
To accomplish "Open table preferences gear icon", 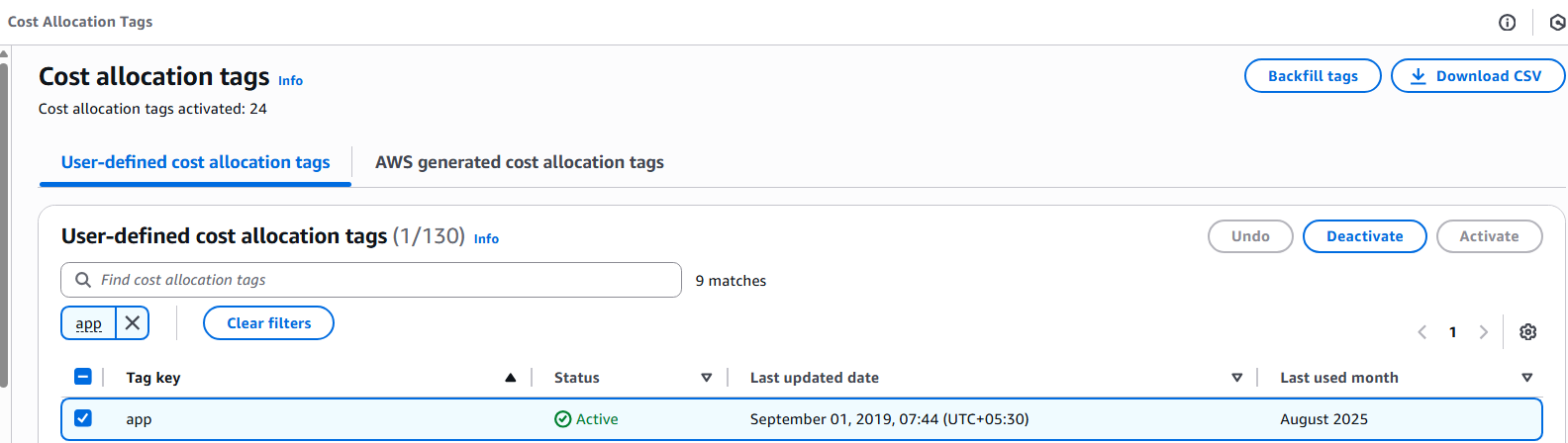I will (x=1527, y=332).
